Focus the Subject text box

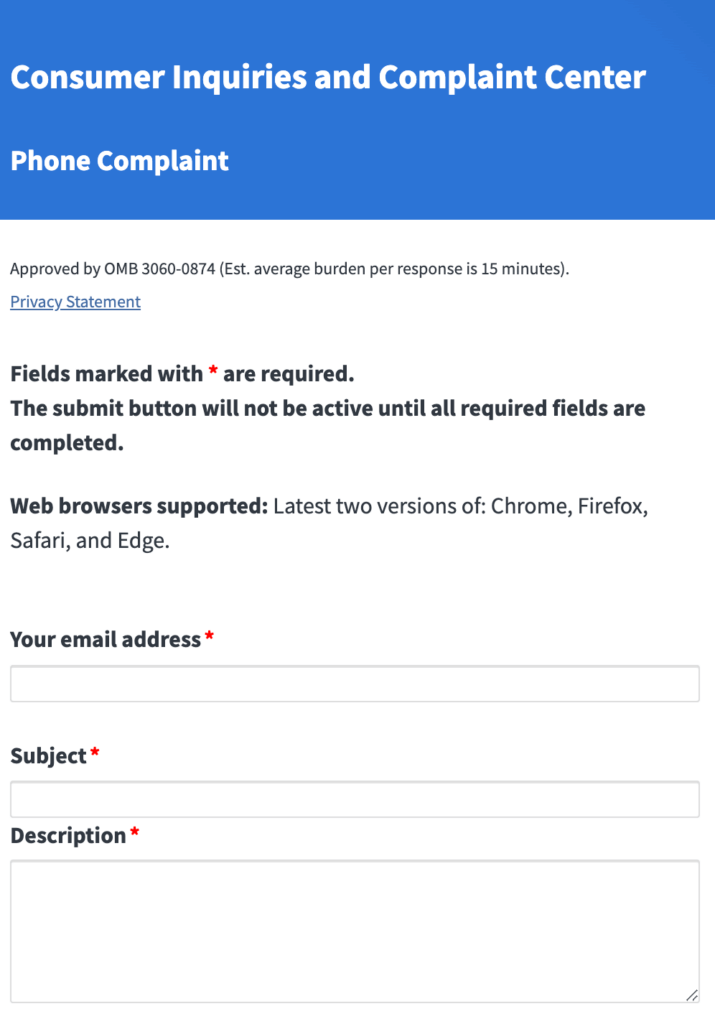[x=354, y=800]
